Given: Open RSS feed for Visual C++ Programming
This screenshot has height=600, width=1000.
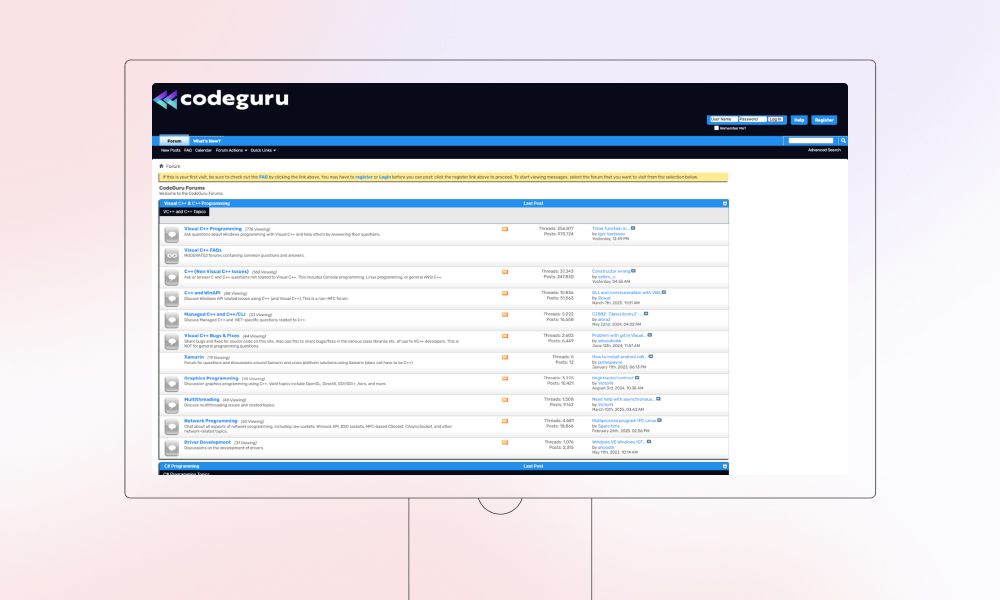Looking at the screenshot, I should 505,229.
